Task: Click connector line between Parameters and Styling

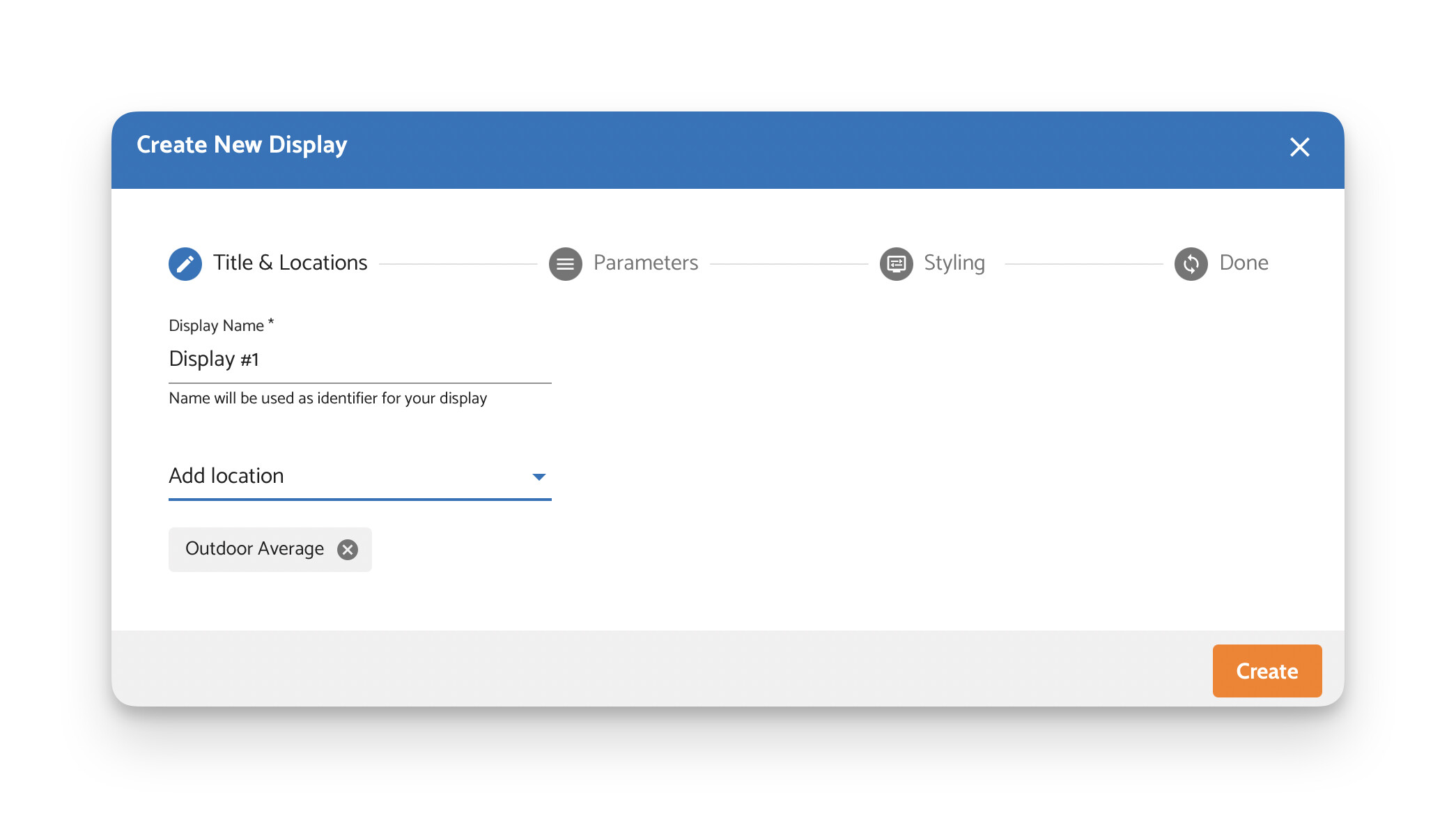Action: 788,264
